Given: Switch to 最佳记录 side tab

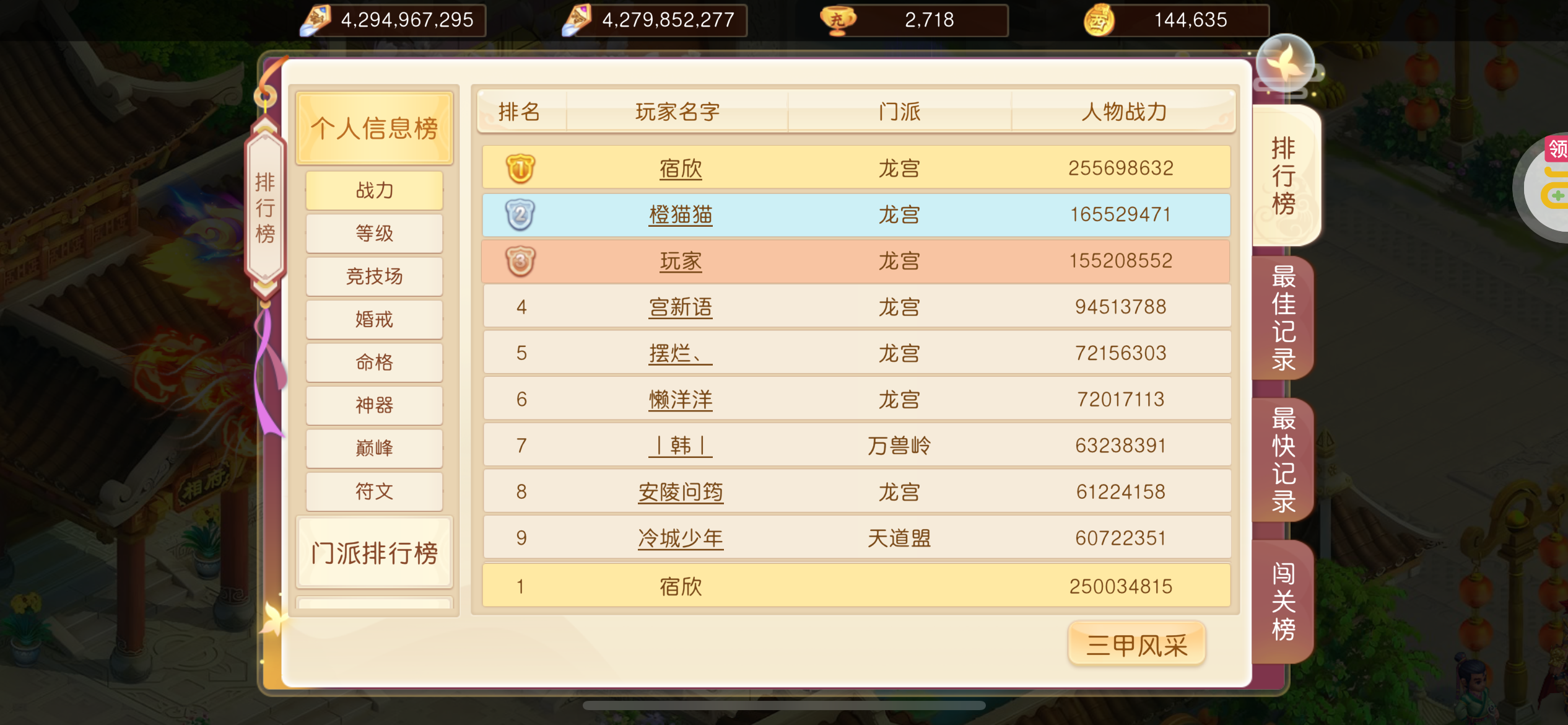Looking at the screenshot, I should pos(1283,318).
